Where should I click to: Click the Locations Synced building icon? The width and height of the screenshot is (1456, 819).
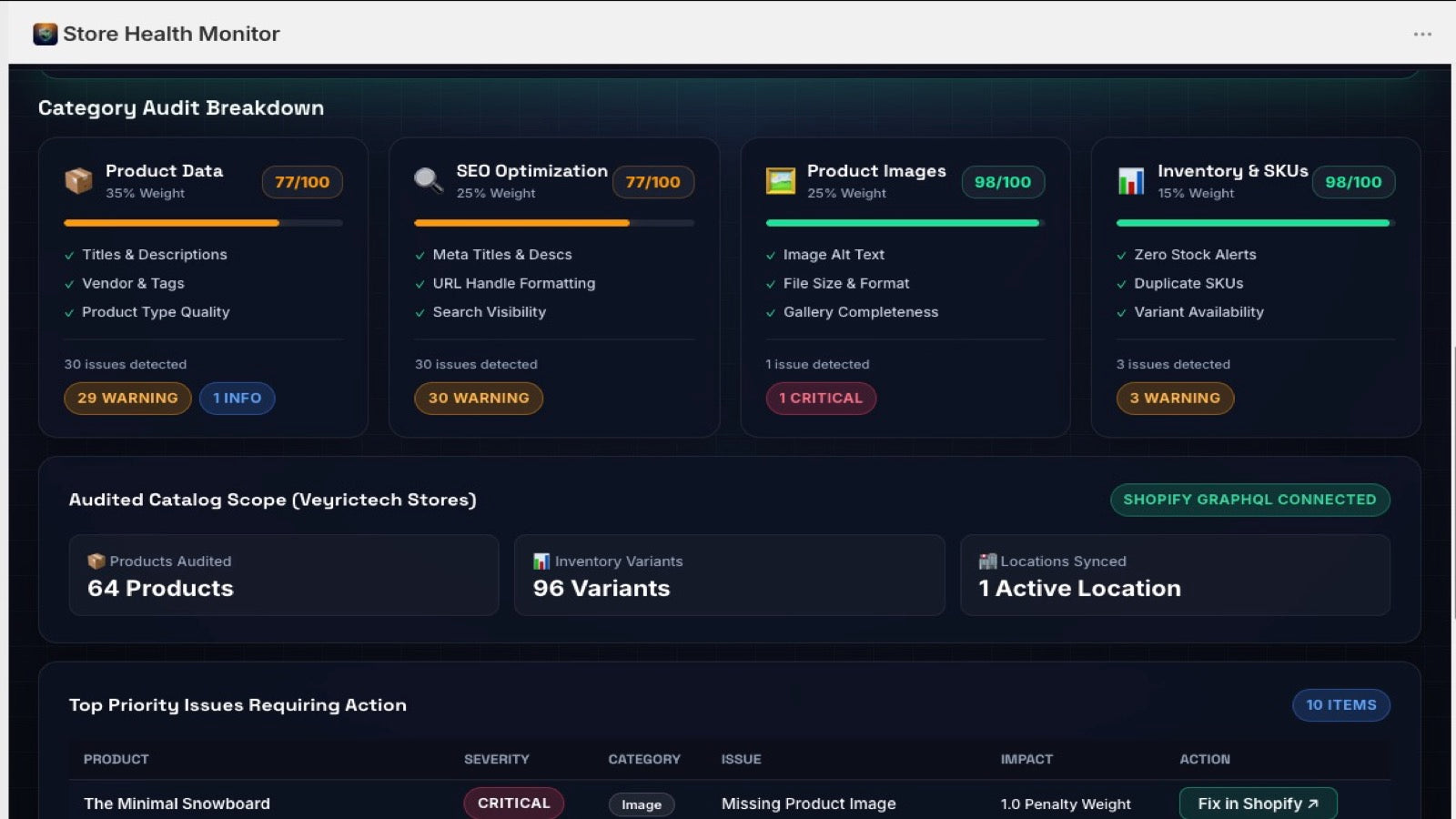[987, 561]
